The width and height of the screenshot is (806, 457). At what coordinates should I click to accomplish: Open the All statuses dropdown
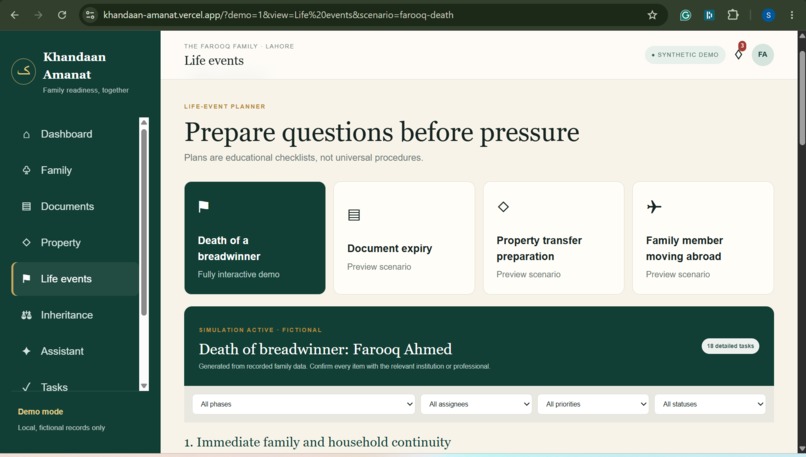point(710,404)
